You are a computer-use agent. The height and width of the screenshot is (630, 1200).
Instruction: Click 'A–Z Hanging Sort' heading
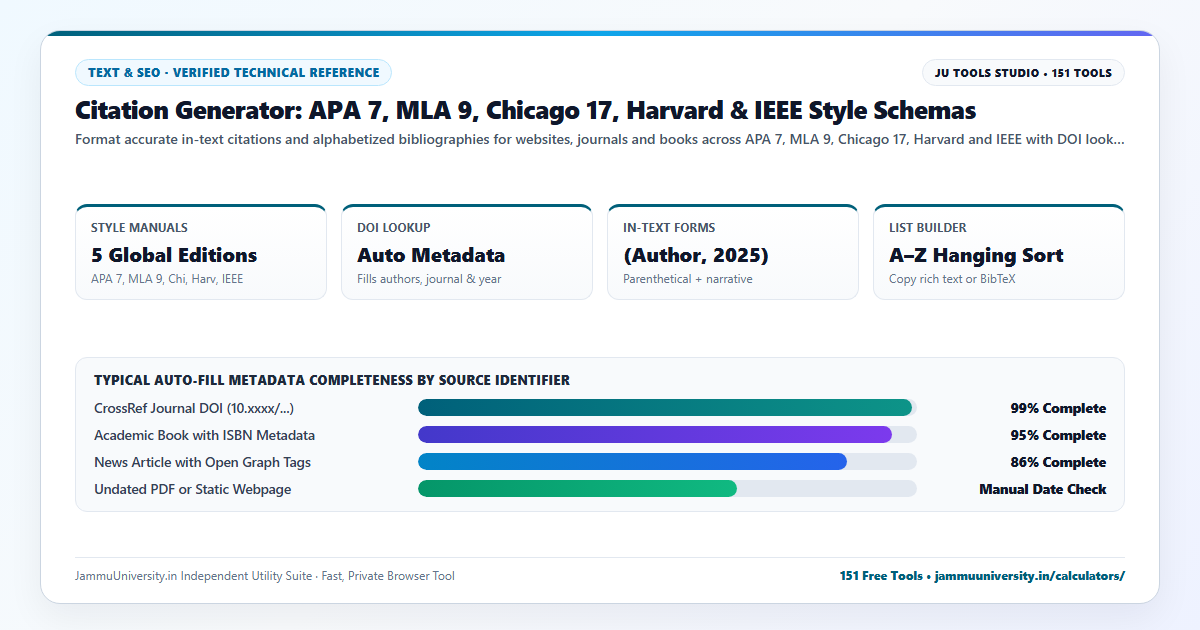[976, 255]
